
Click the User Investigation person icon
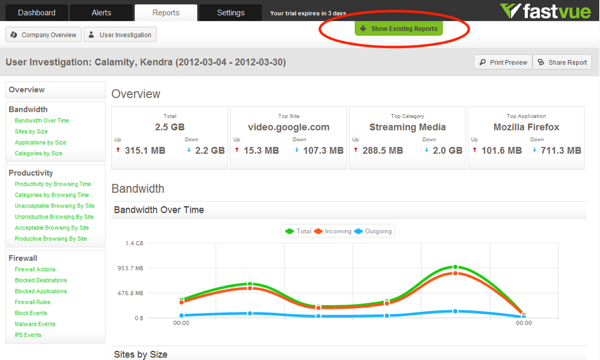91,35
